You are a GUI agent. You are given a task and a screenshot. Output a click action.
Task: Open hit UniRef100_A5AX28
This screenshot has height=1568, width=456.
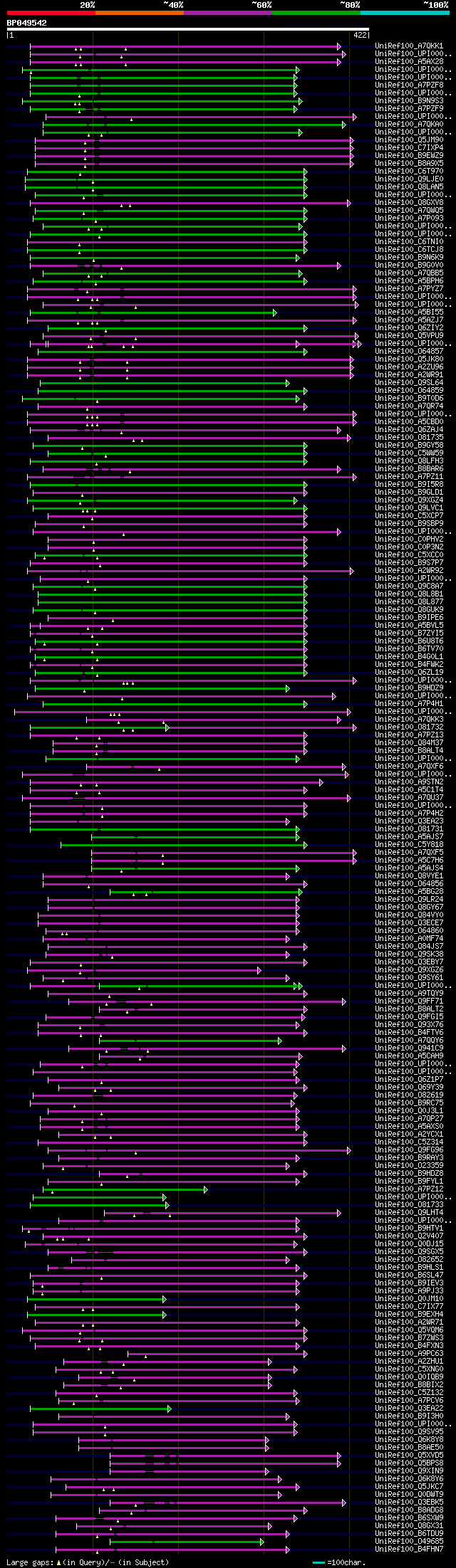pos(409,62)
